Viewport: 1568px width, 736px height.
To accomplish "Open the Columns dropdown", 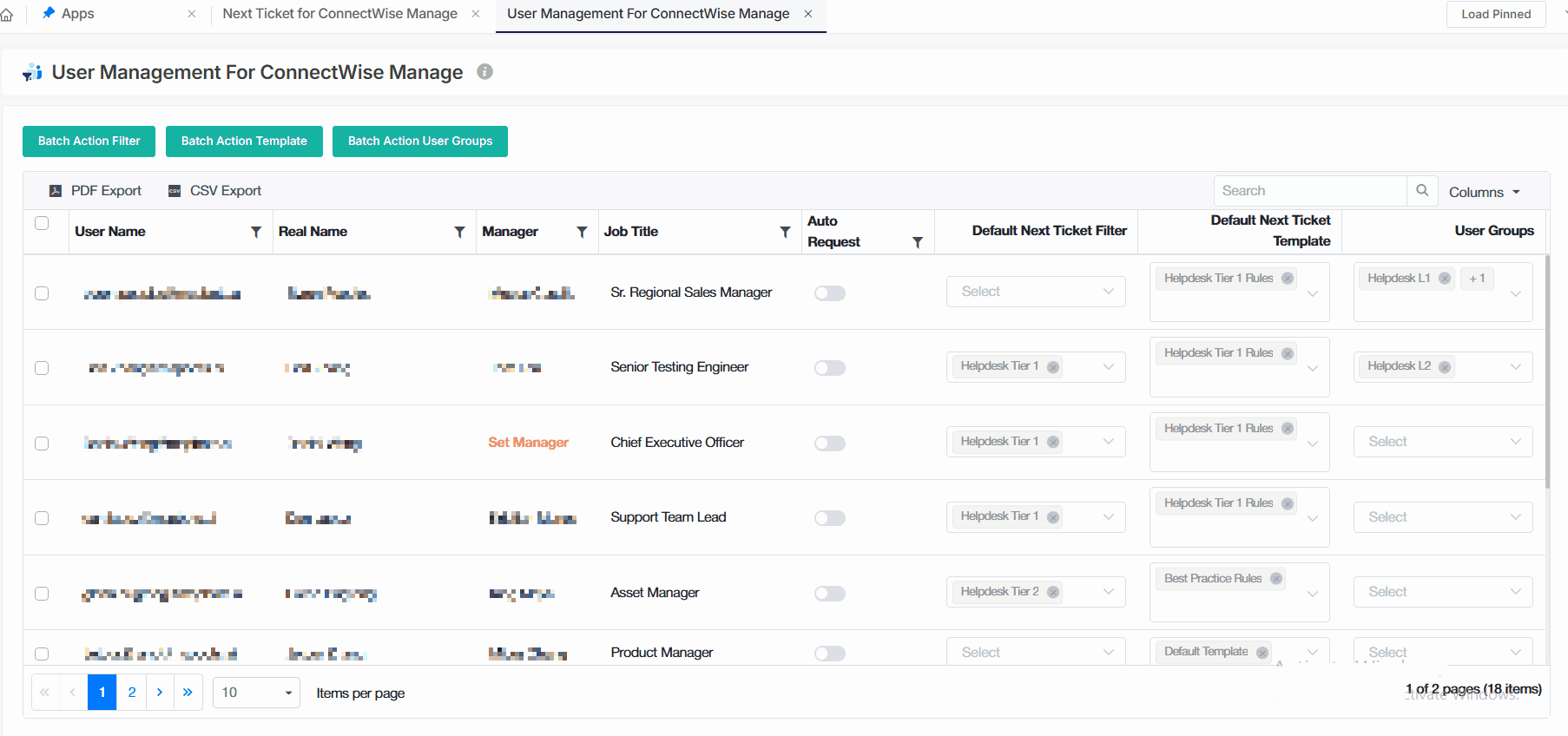I will (x=1485, y=192).
